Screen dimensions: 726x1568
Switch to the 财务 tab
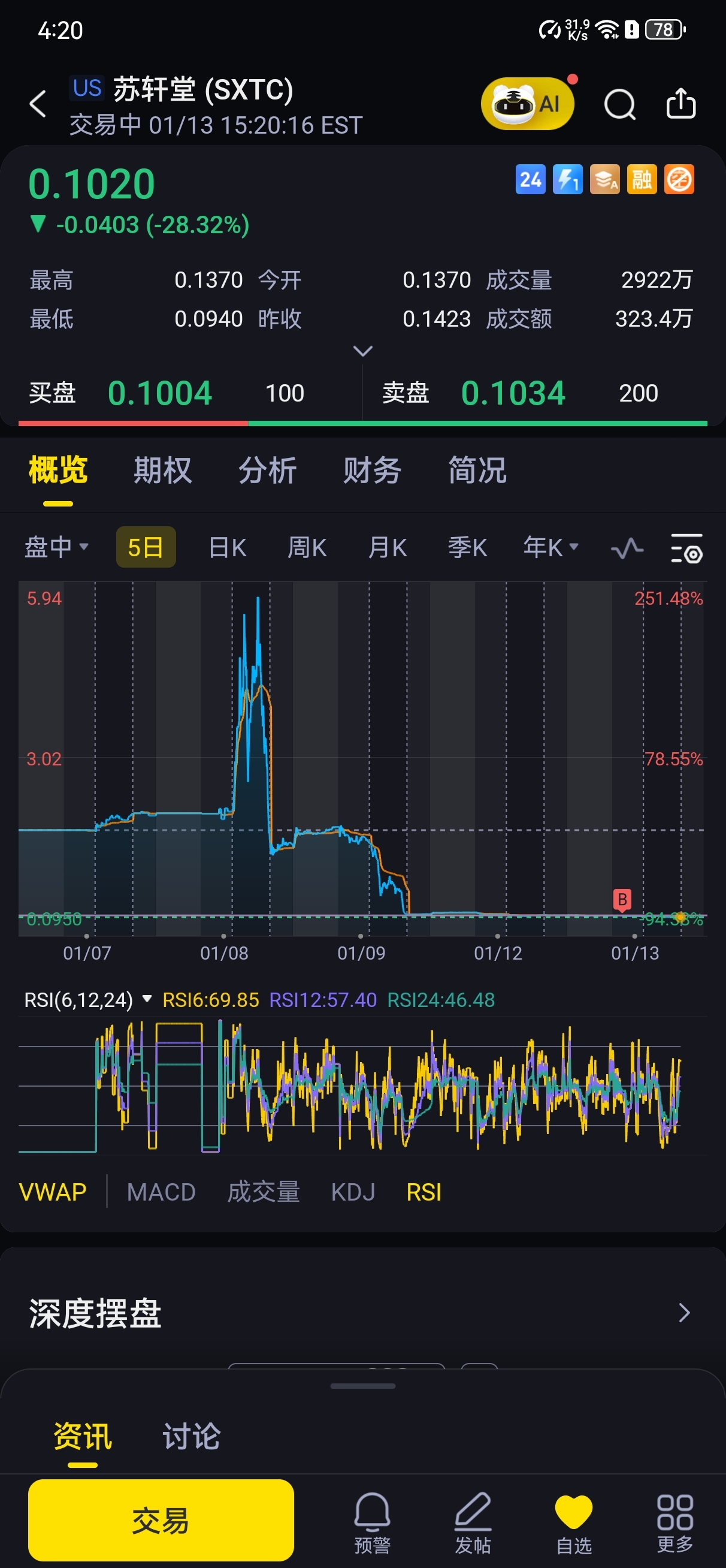click(372, 471)
